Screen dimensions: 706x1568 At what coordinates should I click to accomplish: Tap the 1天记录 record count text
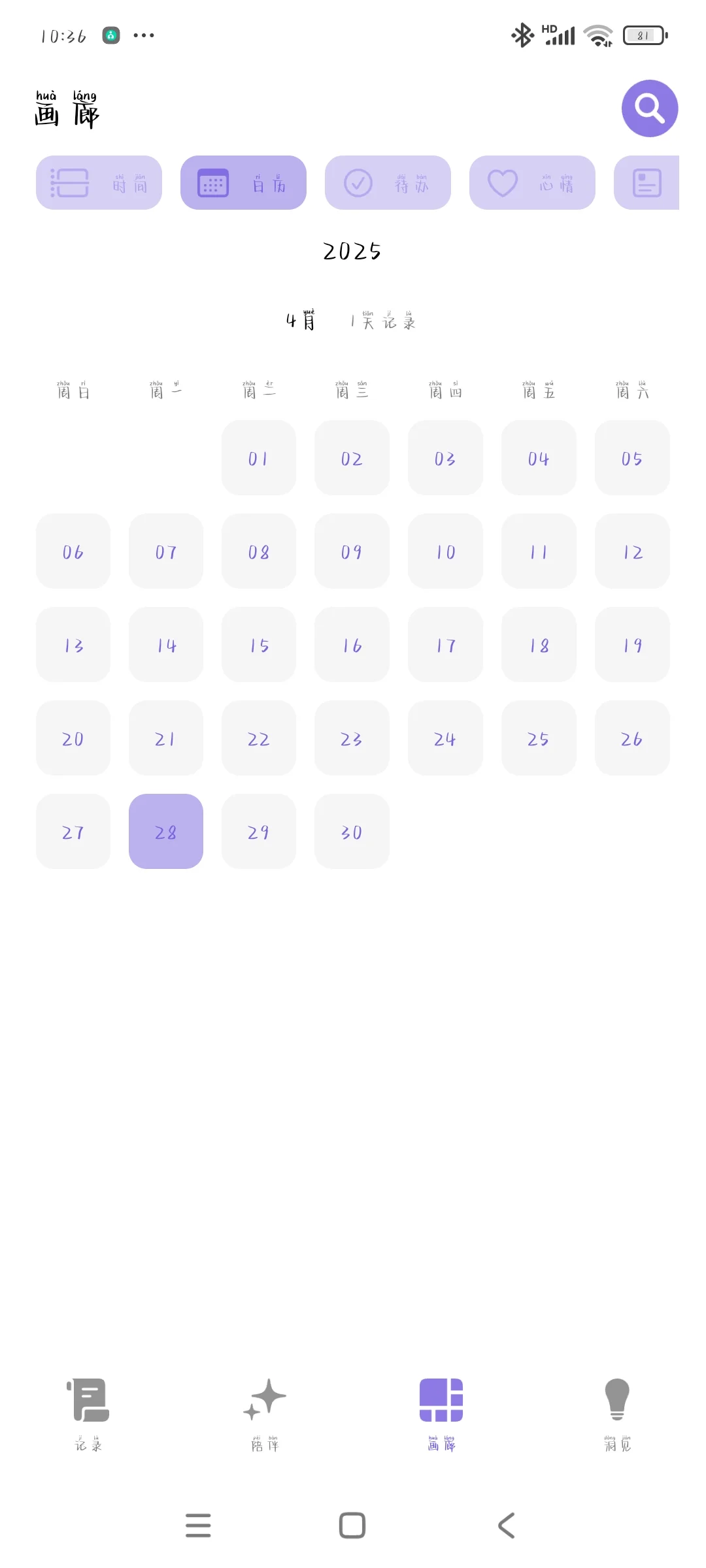coord(383,321)
